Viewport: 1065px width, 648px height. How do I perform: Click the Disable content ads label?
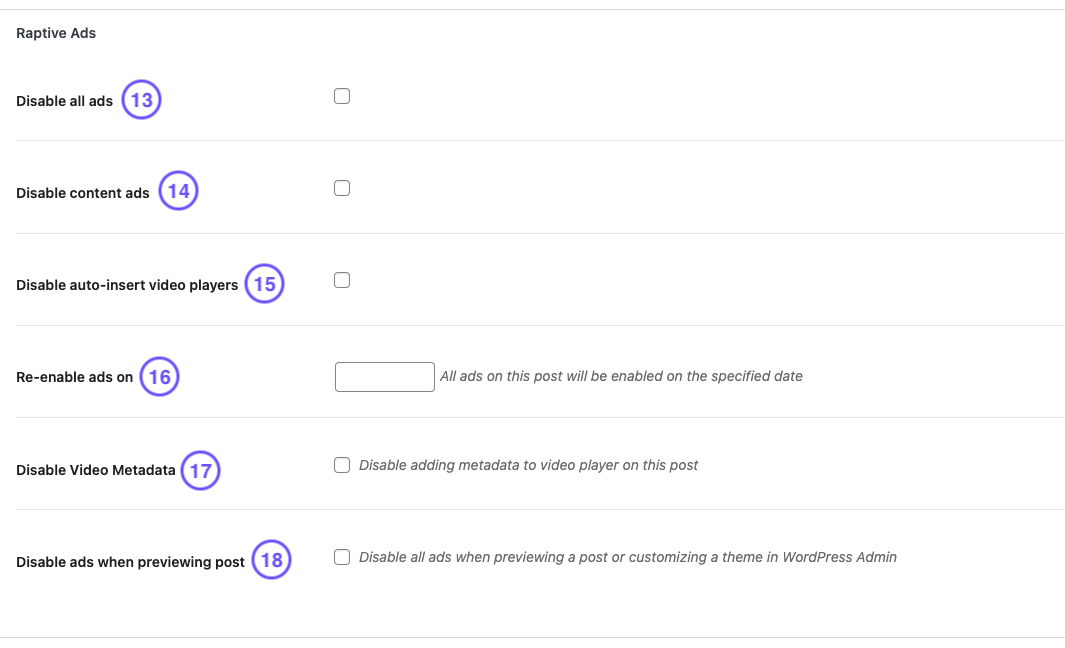[82, 192]
